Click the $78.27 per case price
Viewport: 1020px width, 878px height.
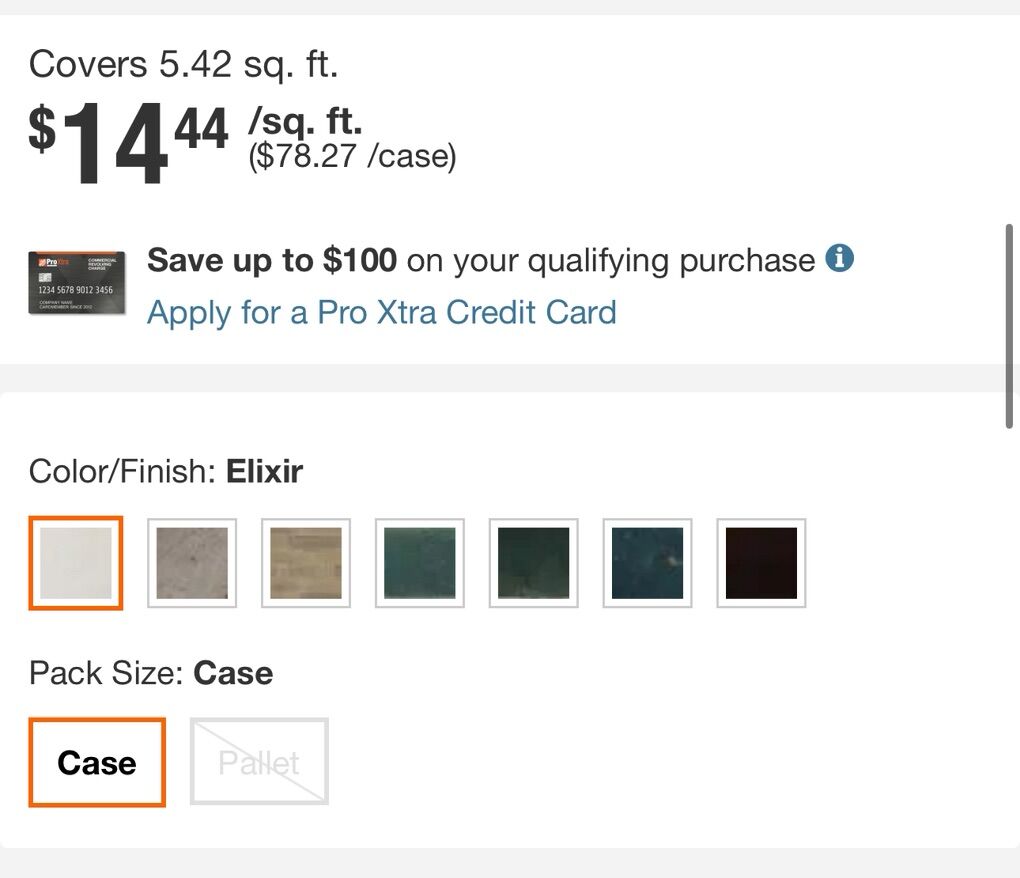352,157
